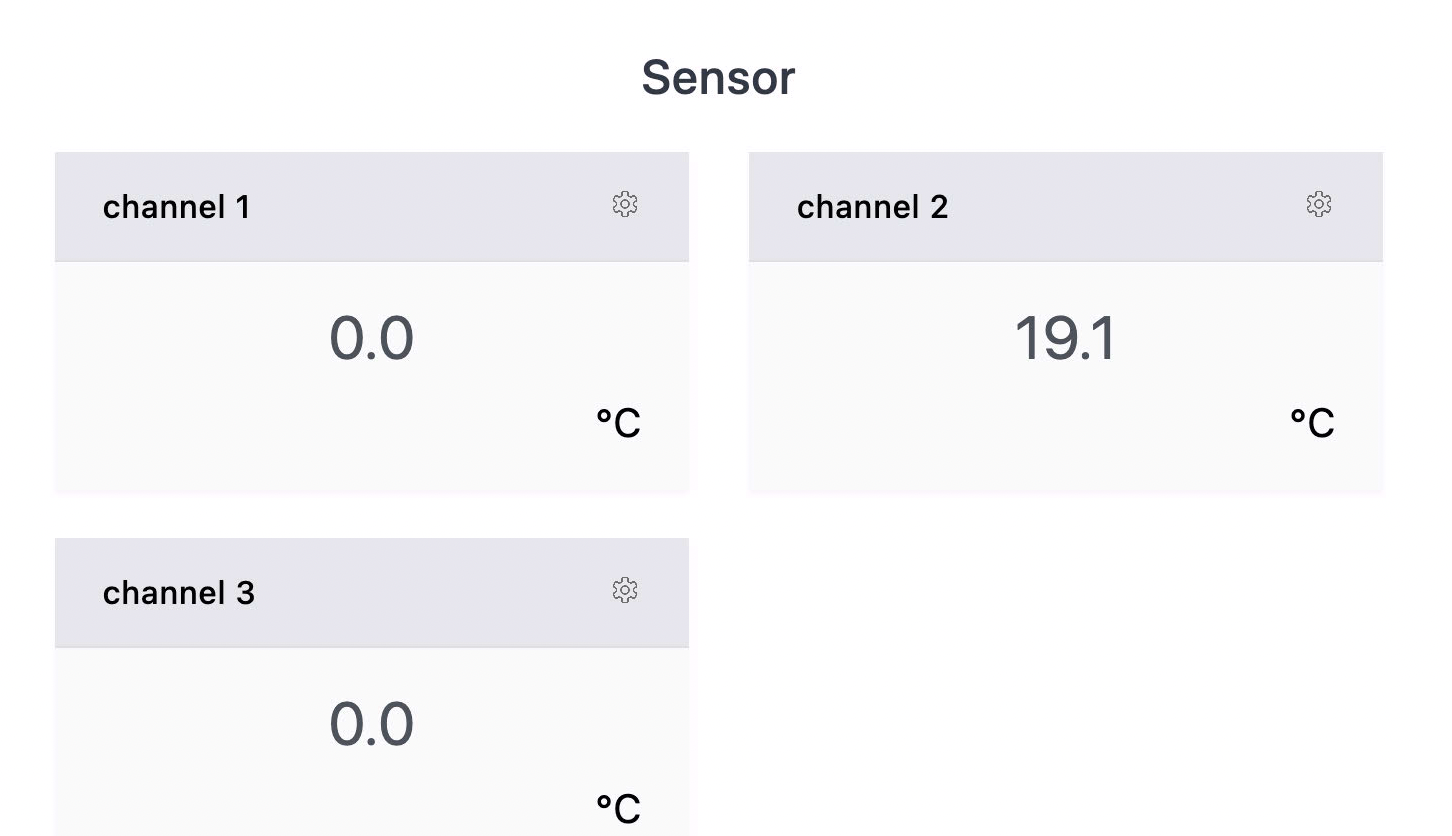Image resolution: width=1452 pixels, height=836 pixels.
Task: Click the 0.0 reading in channel 3
Action: [x=371, y=725]
